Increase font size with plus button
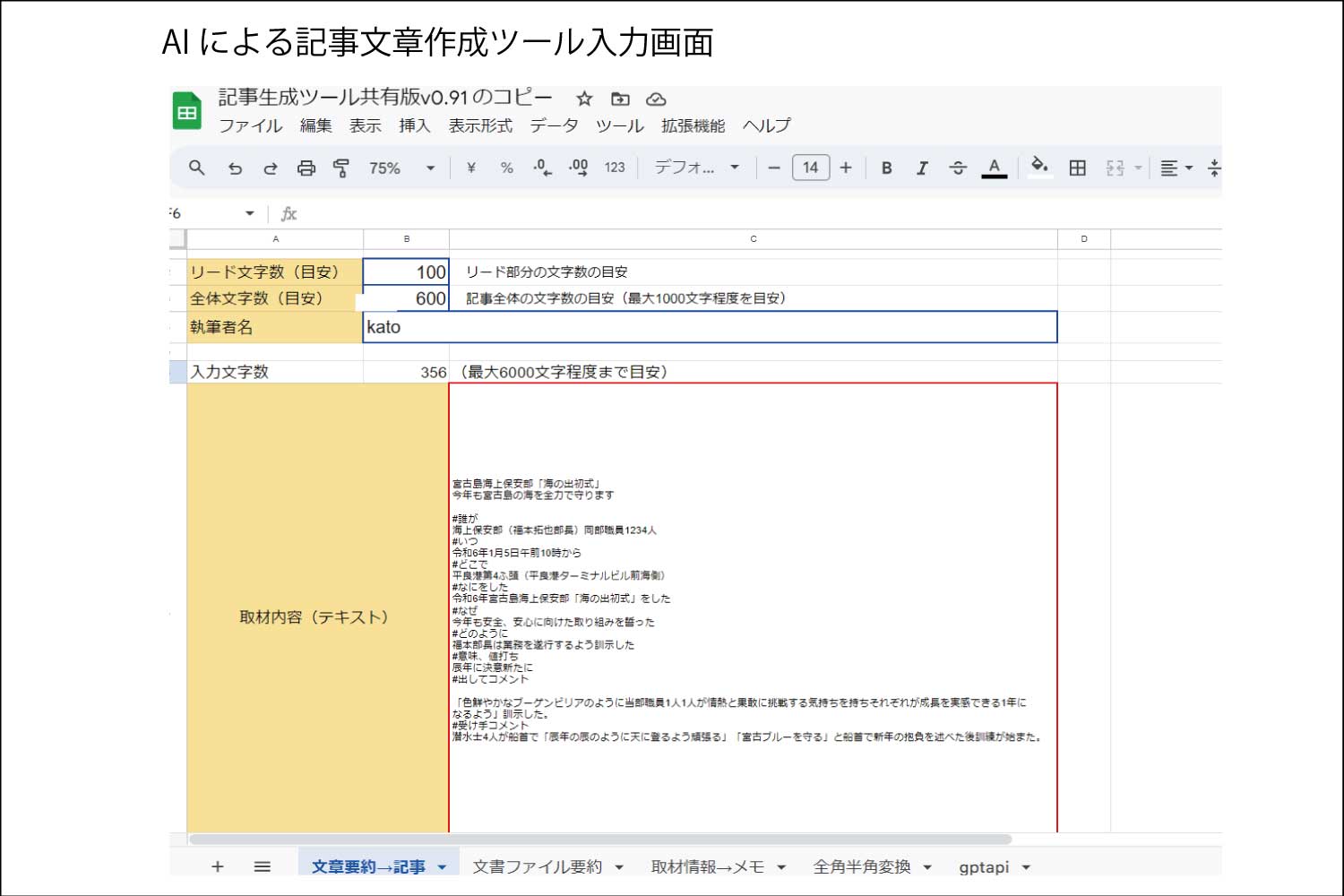This screenshot has width=1344, height=896. (x=845, y=168)
